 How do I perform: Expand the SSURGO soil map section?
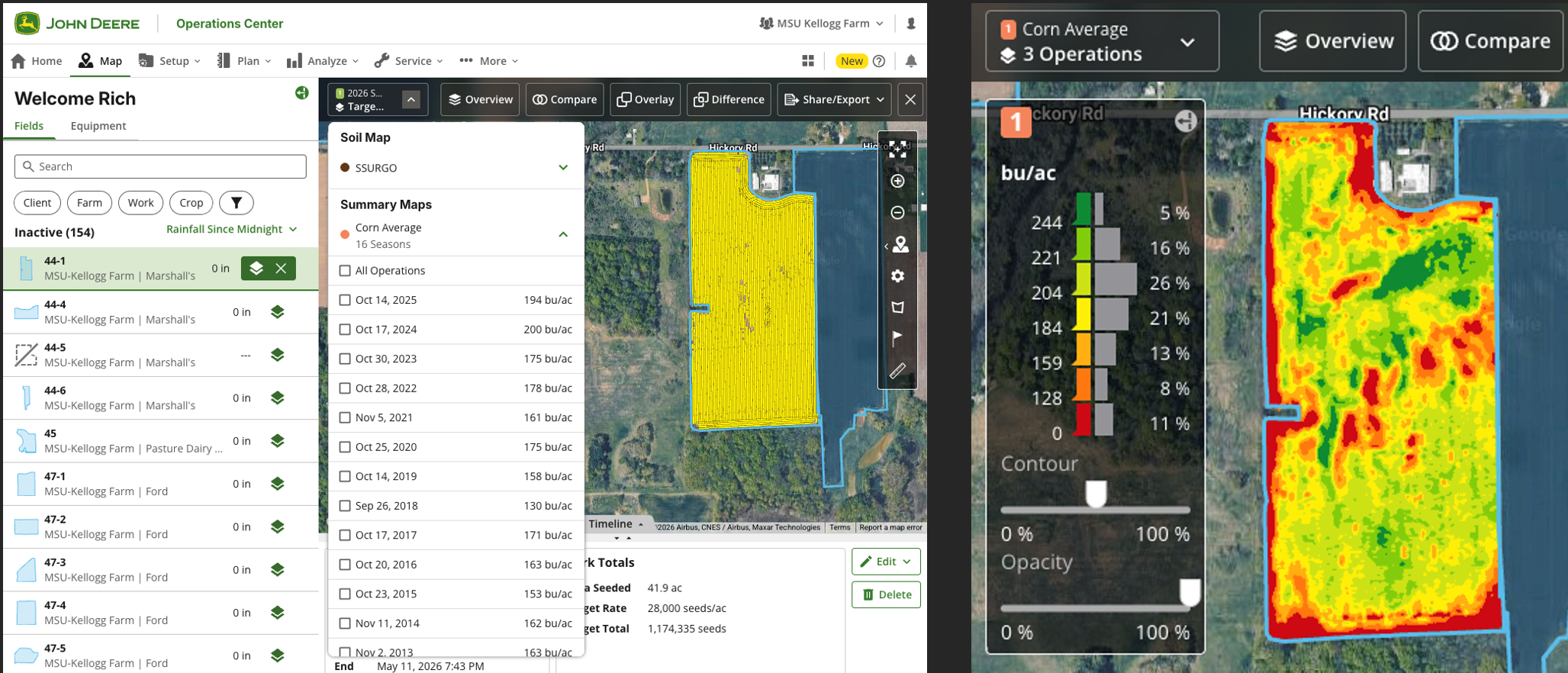[x=563, y=168]
